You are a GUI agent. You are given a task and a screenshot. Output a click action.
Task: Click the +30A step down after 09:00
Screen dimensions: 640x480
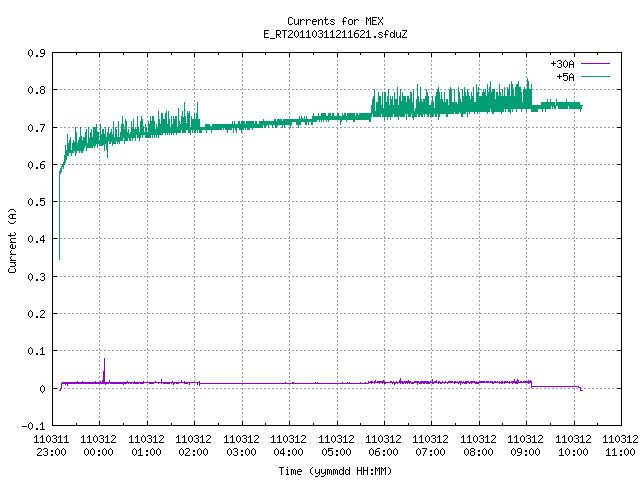click(531, 384)
